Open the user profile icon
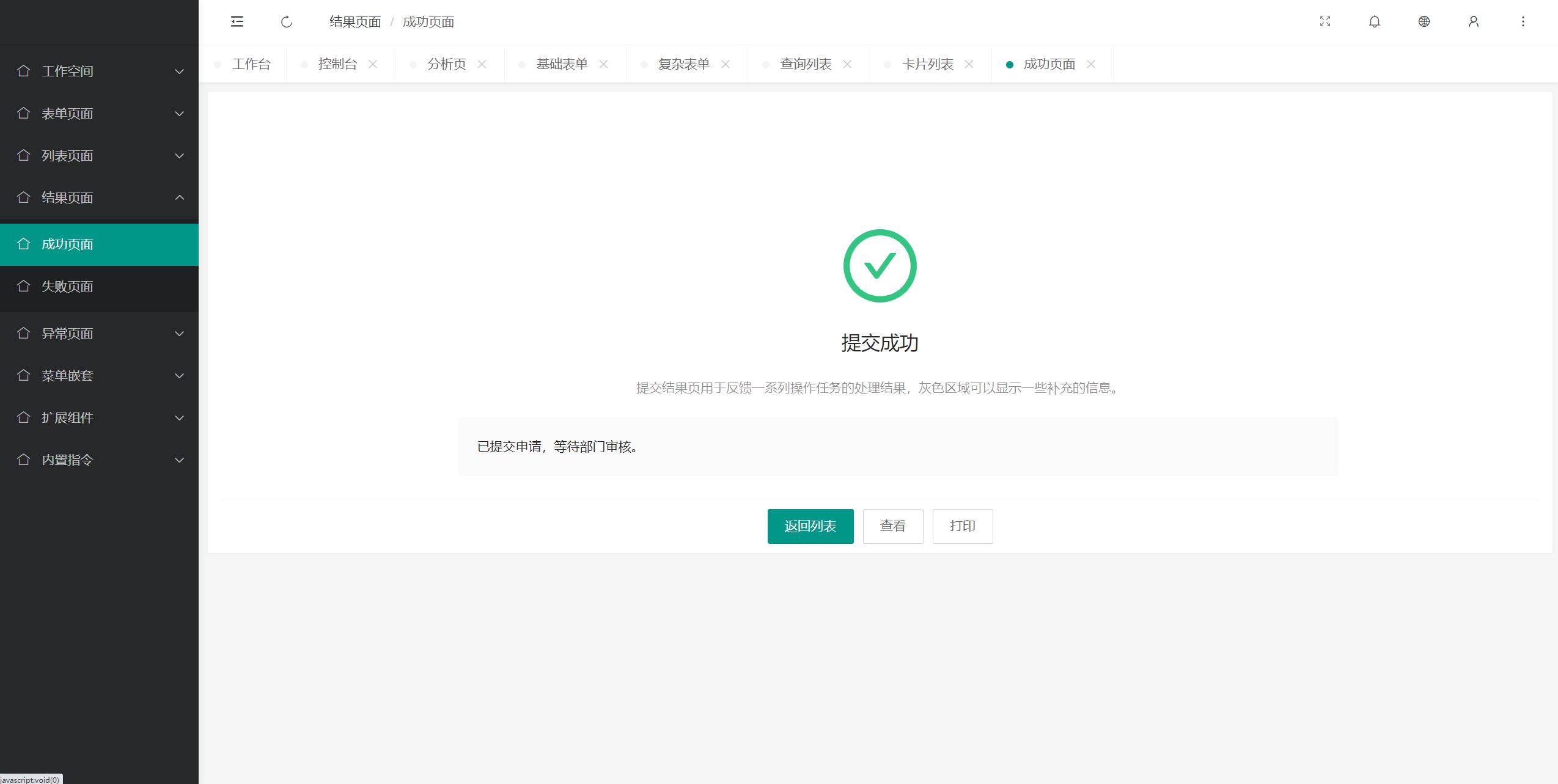1558x784 pixels. coord(1474,22)
